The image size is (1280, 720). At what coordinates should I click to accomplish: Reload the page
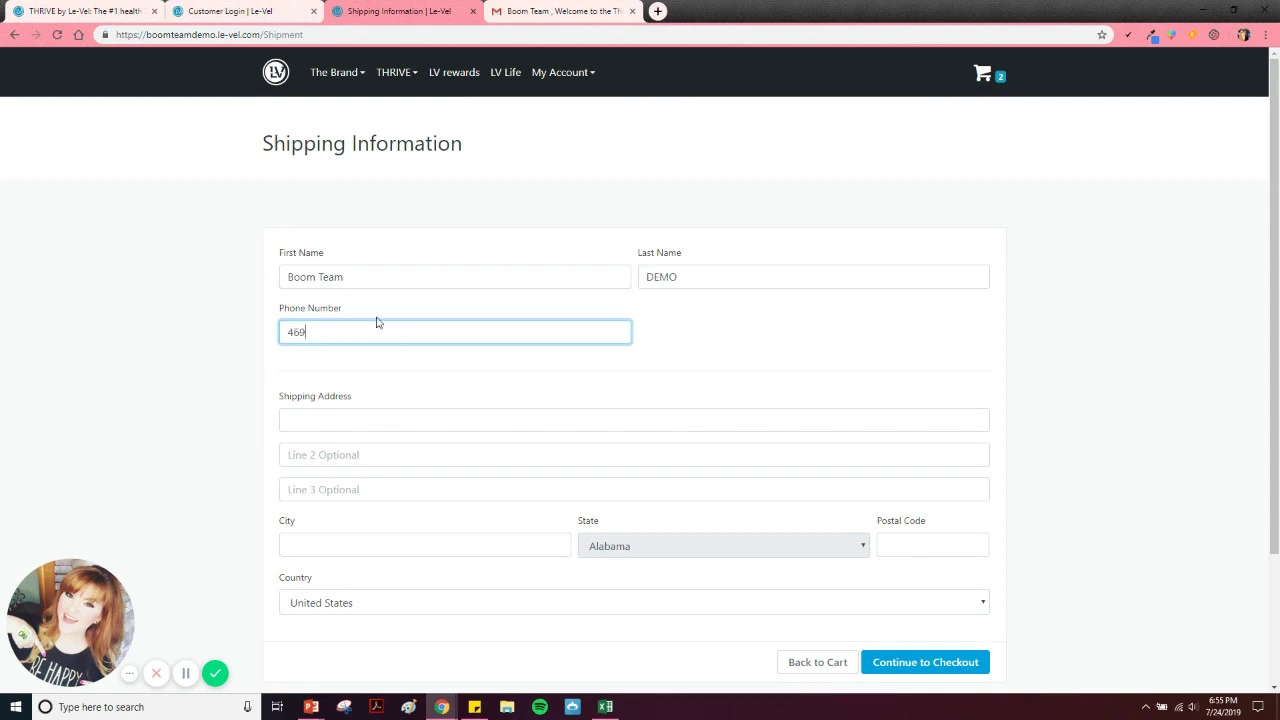57,35
